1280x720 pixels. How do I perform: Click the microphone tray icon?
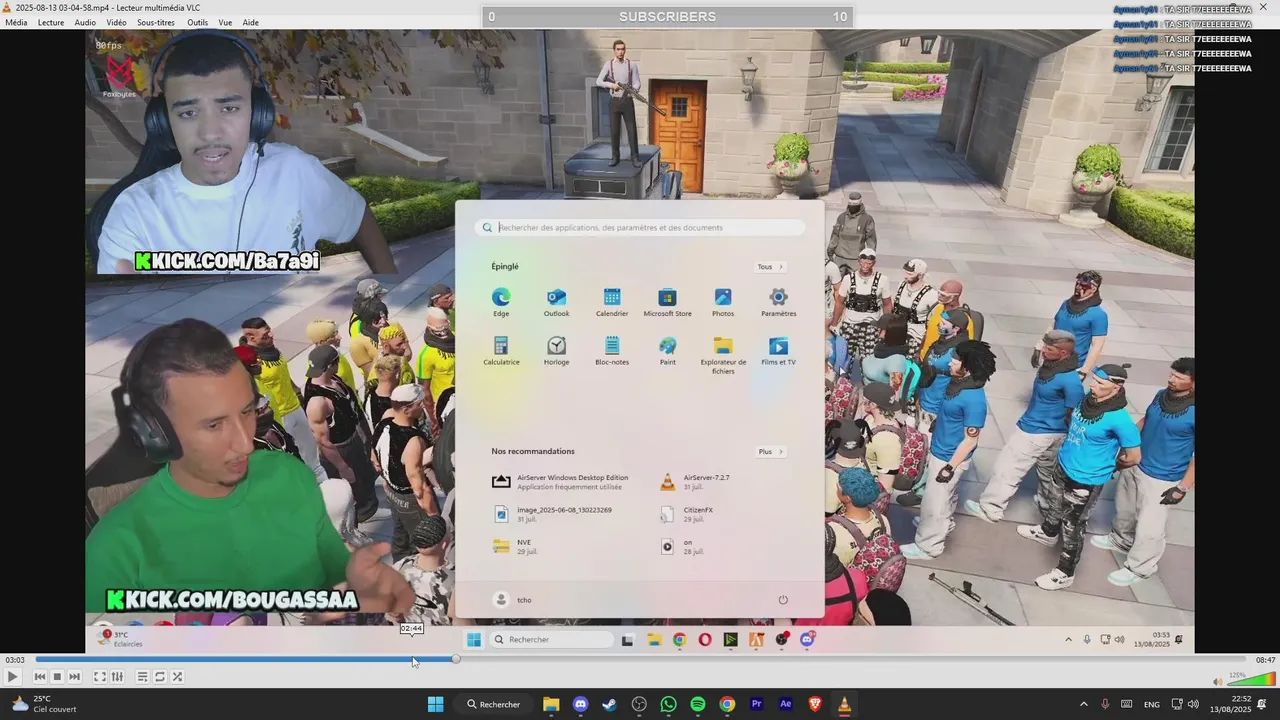(1105, 704)
